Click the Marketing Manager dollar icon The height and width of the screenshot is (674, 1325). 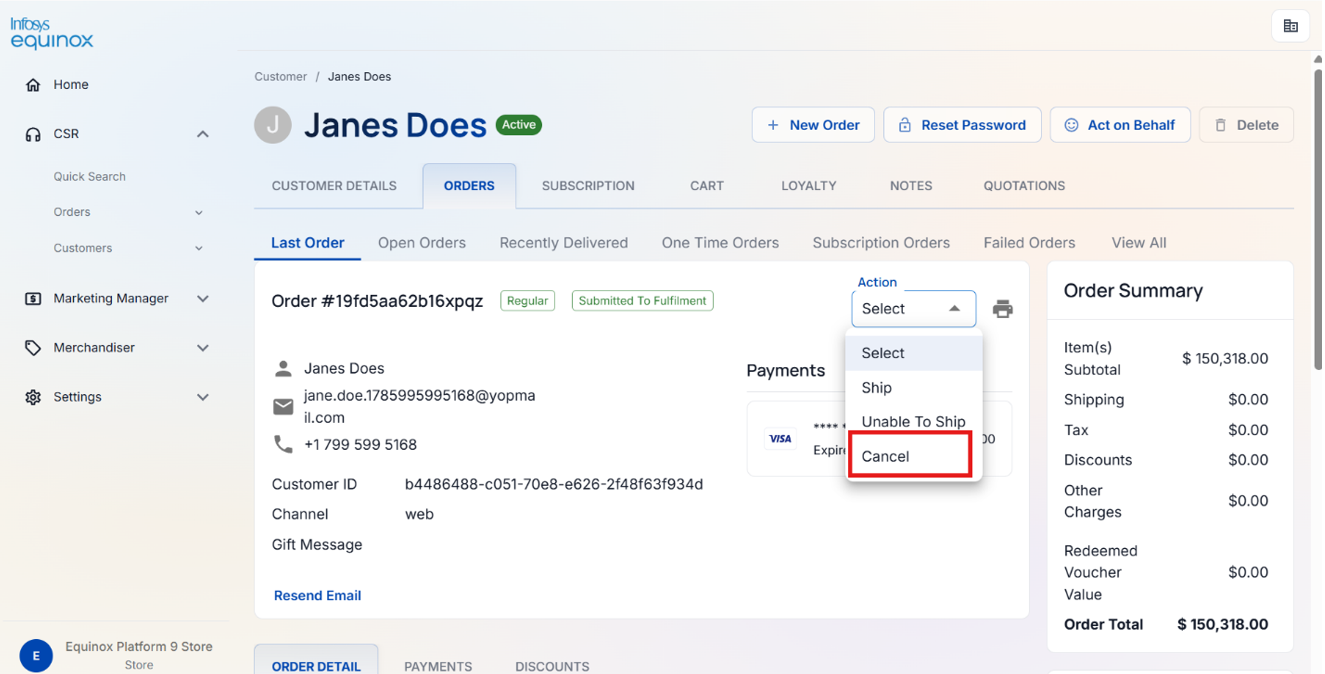tap(33, 298)
